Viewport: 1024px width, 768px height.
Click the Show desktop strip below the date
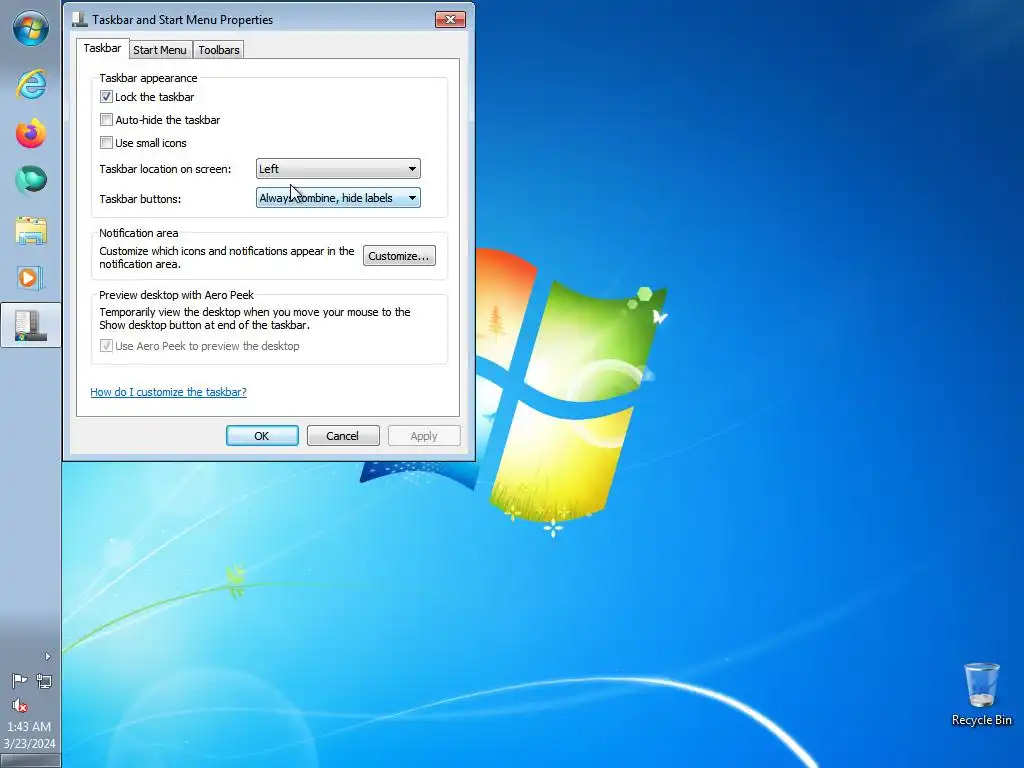[30, 761]
